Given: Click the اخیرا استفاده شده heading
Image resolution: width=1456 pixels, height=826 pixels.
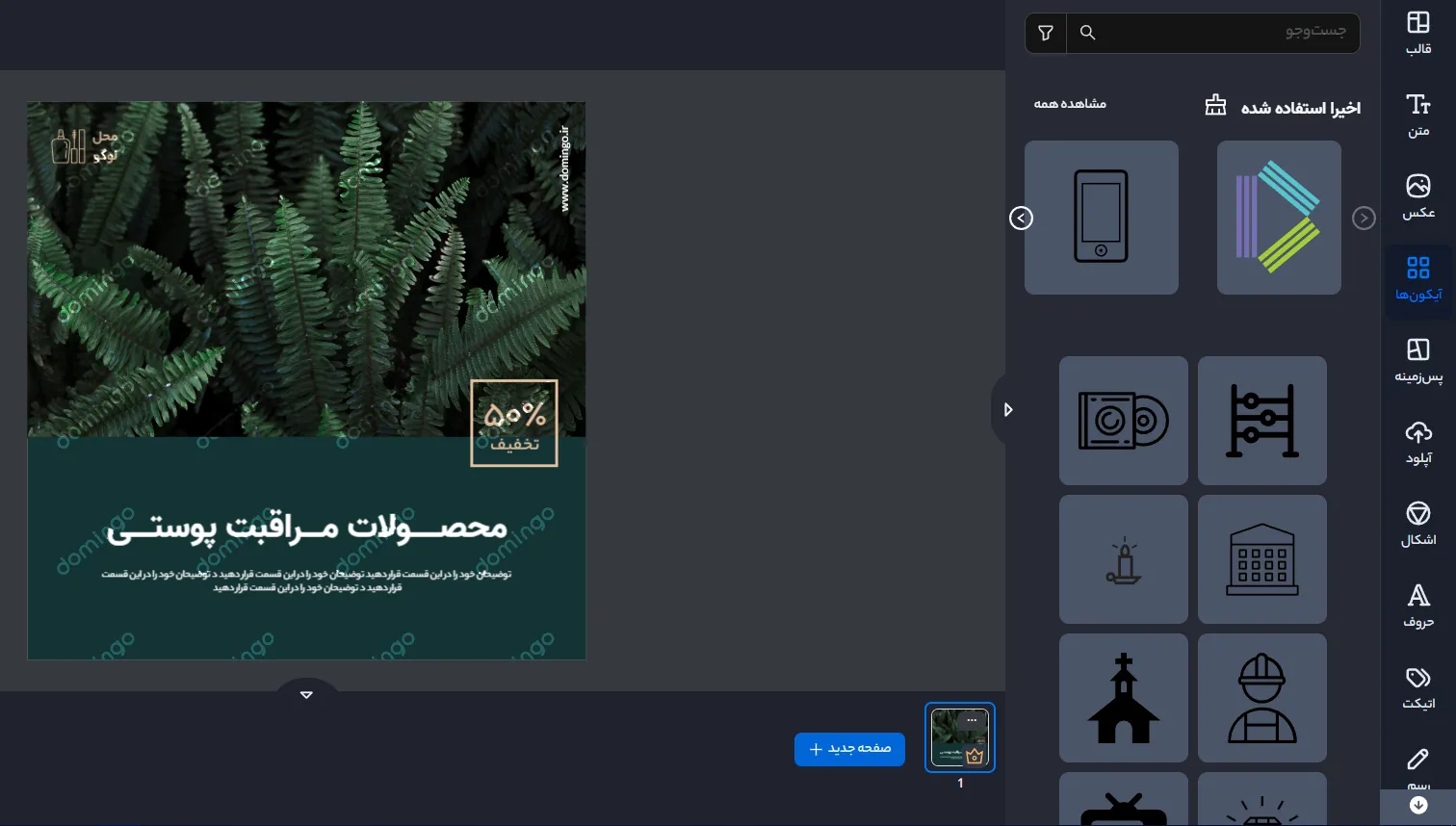Looking at the screenshot, I should pyautogui.click(x=1300, y=108).
